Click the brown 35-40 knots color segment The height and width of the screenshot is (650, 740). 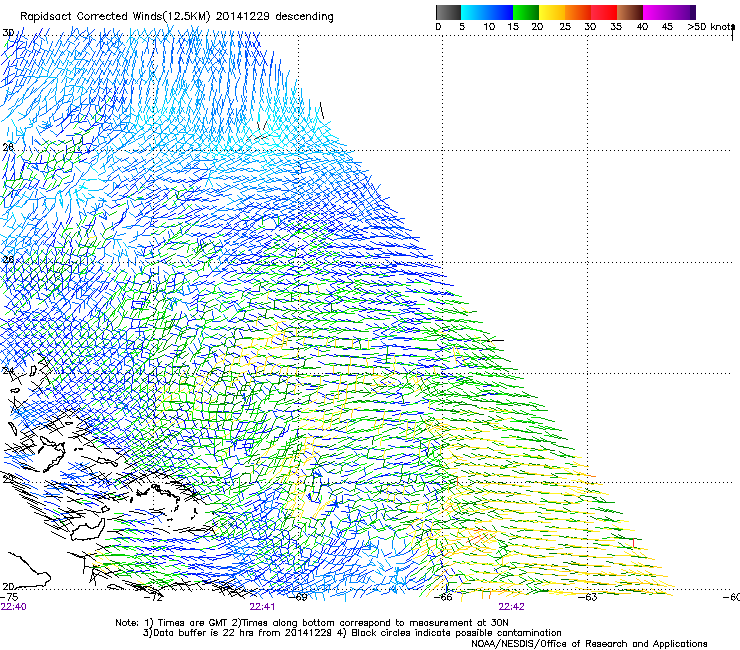pyautogui.click(x=630, y=12)
